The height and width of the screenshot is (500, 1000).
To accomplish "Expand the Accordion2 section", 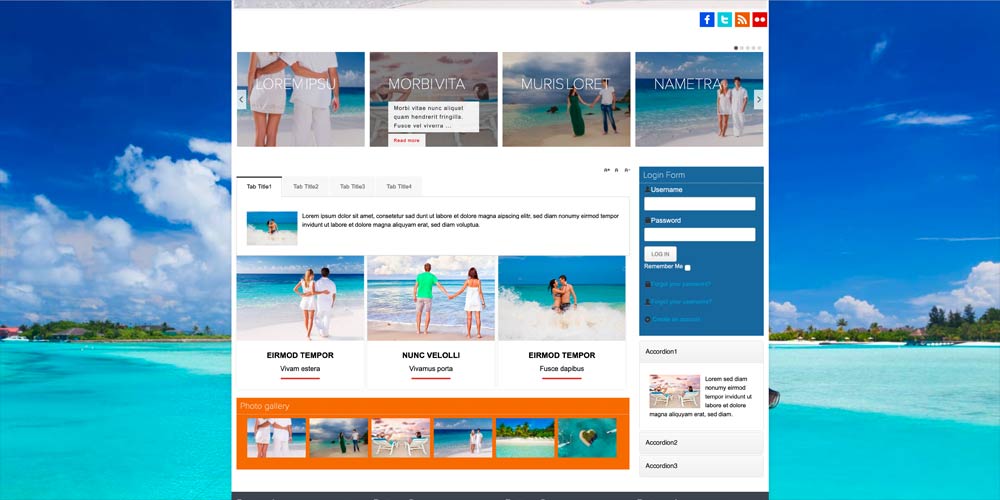I will 701,443.
